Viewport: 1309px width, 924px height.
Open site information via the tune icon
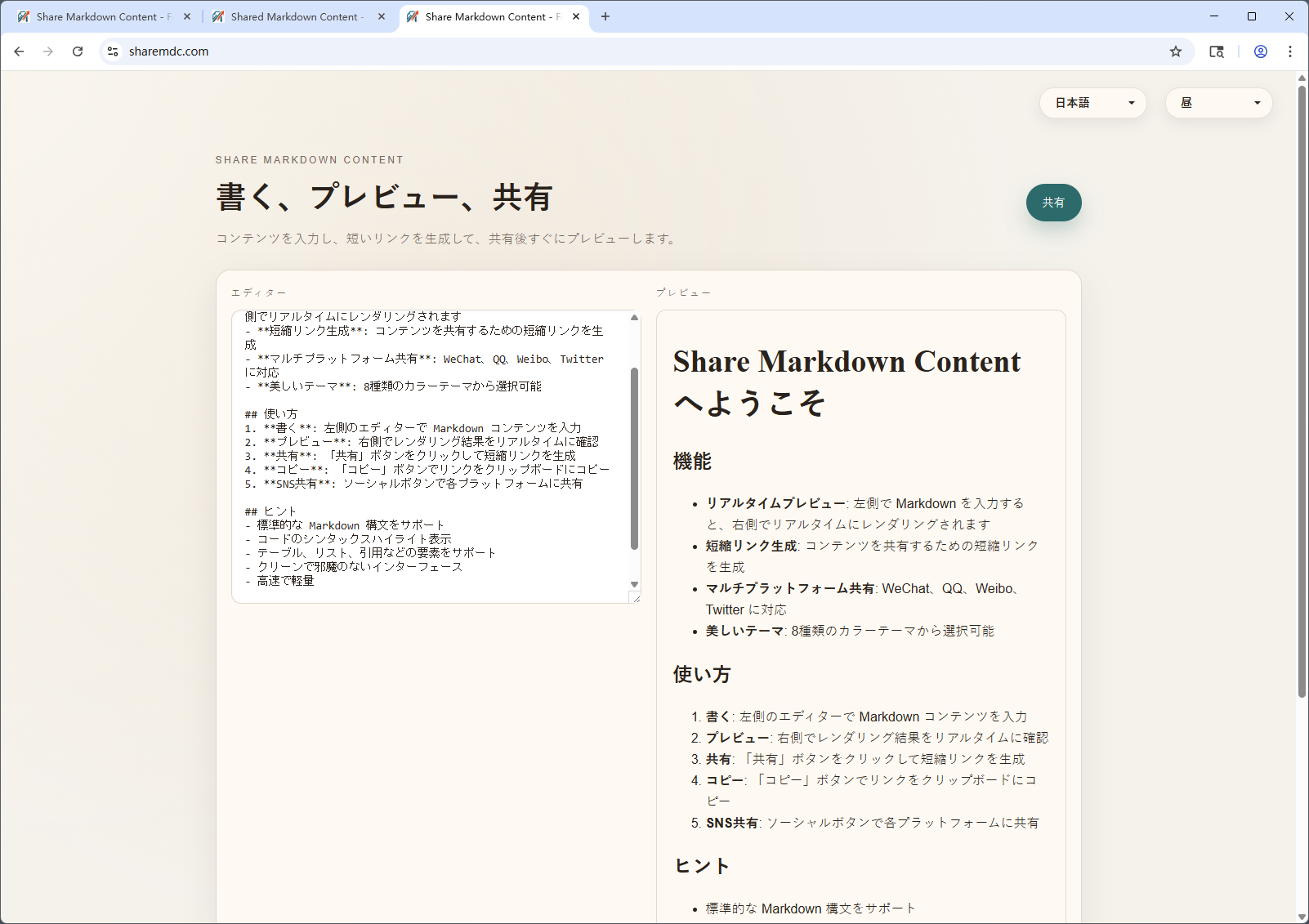click(112, 51)
